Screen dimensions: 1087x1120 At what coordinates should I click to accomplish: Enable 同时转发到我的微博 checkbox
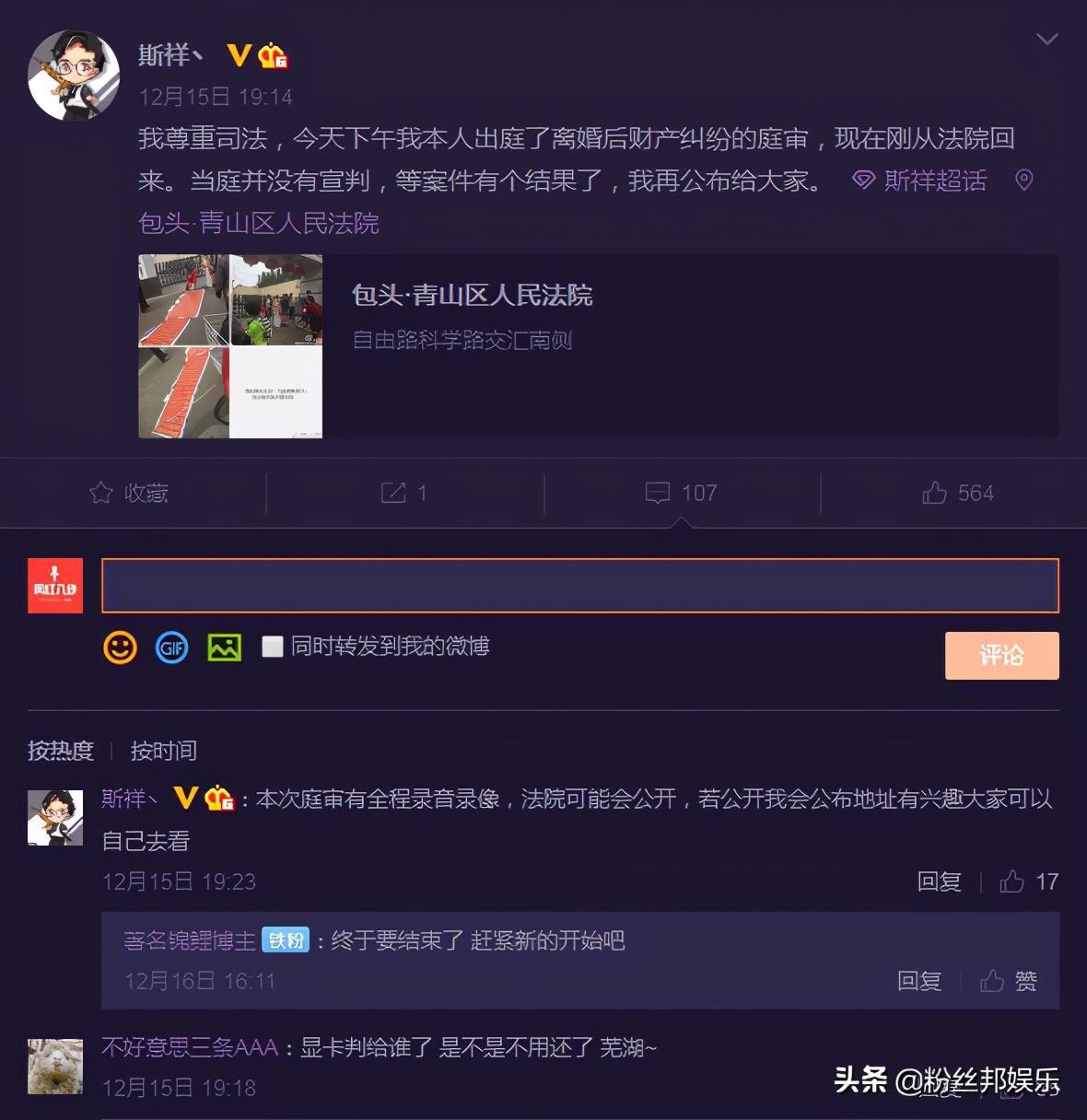pyautogui.click(x=272, y=647)
